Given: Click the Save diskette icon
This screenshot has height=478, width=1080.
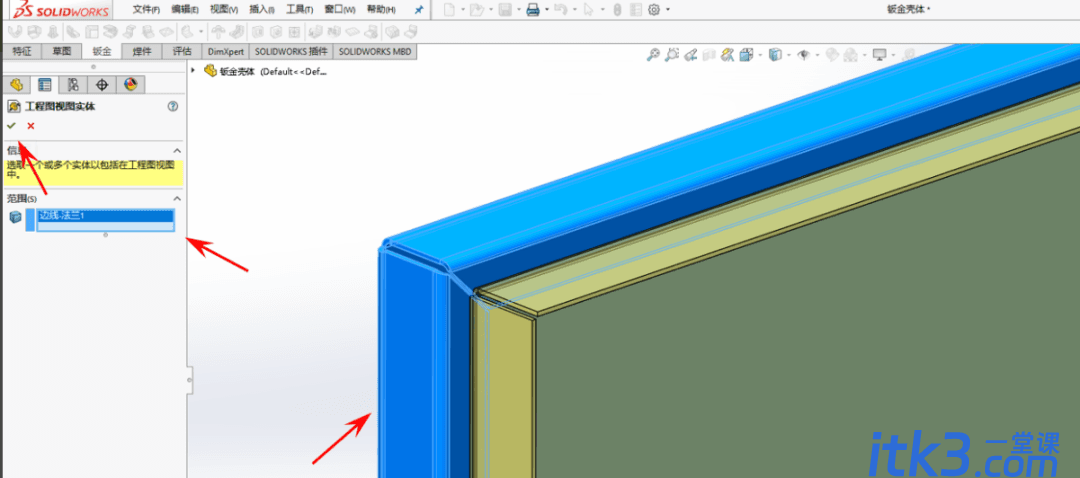Looking at the screenshot, I should (505, 10).
